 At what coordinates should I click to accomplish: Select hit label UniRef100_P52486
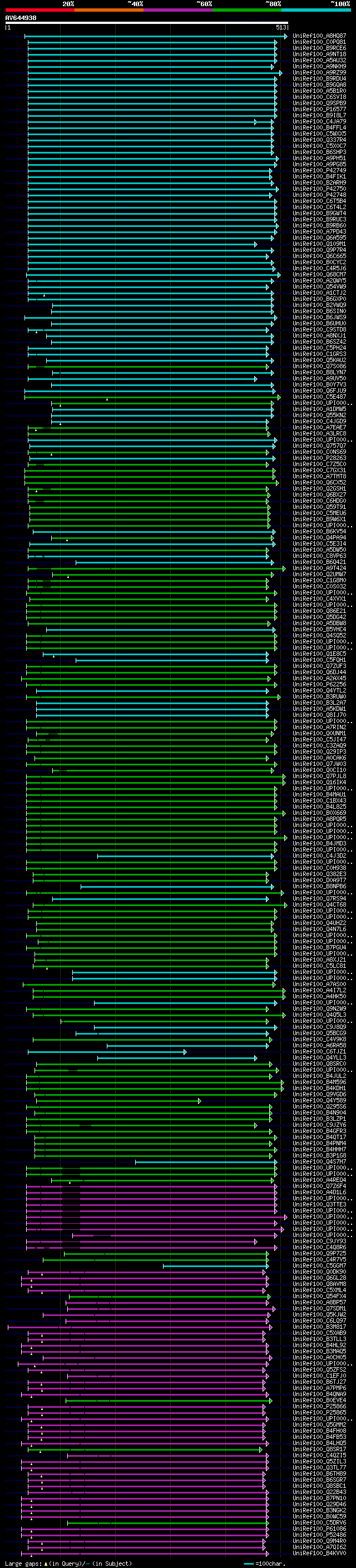pos(319,1535)
